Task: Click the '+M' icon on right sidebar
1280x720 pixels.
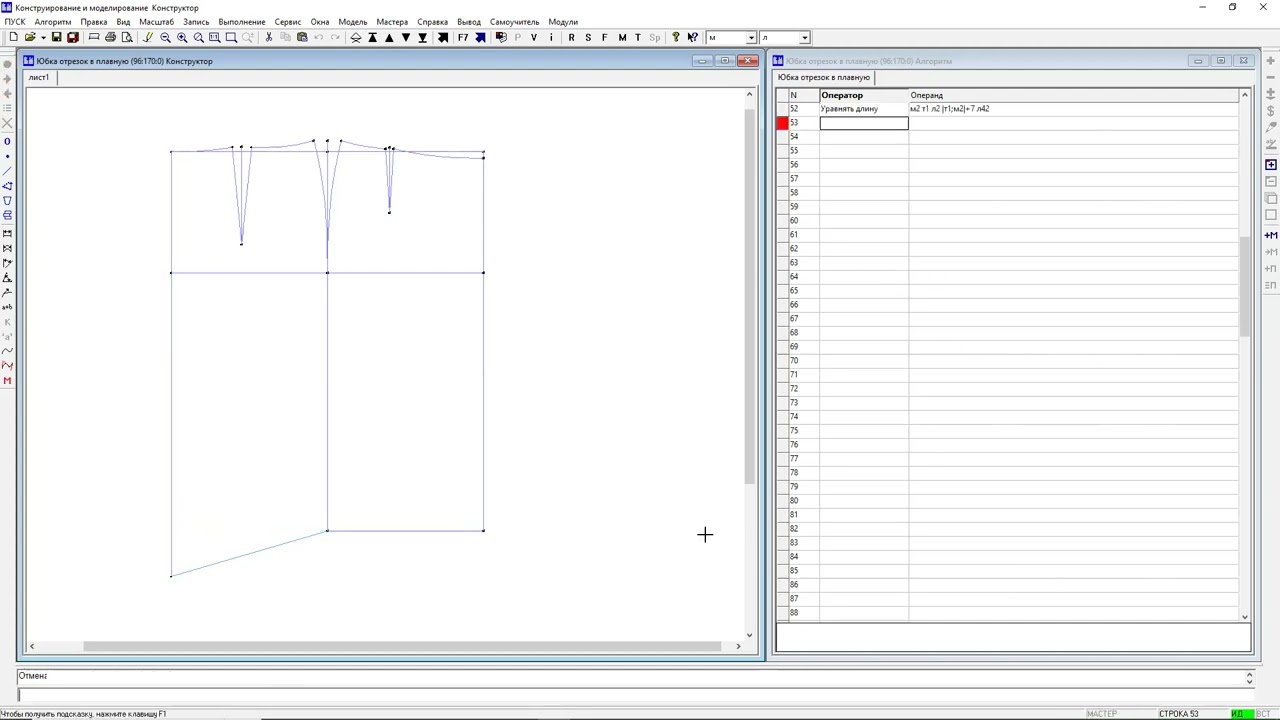Action: [x=1271, y=235]
